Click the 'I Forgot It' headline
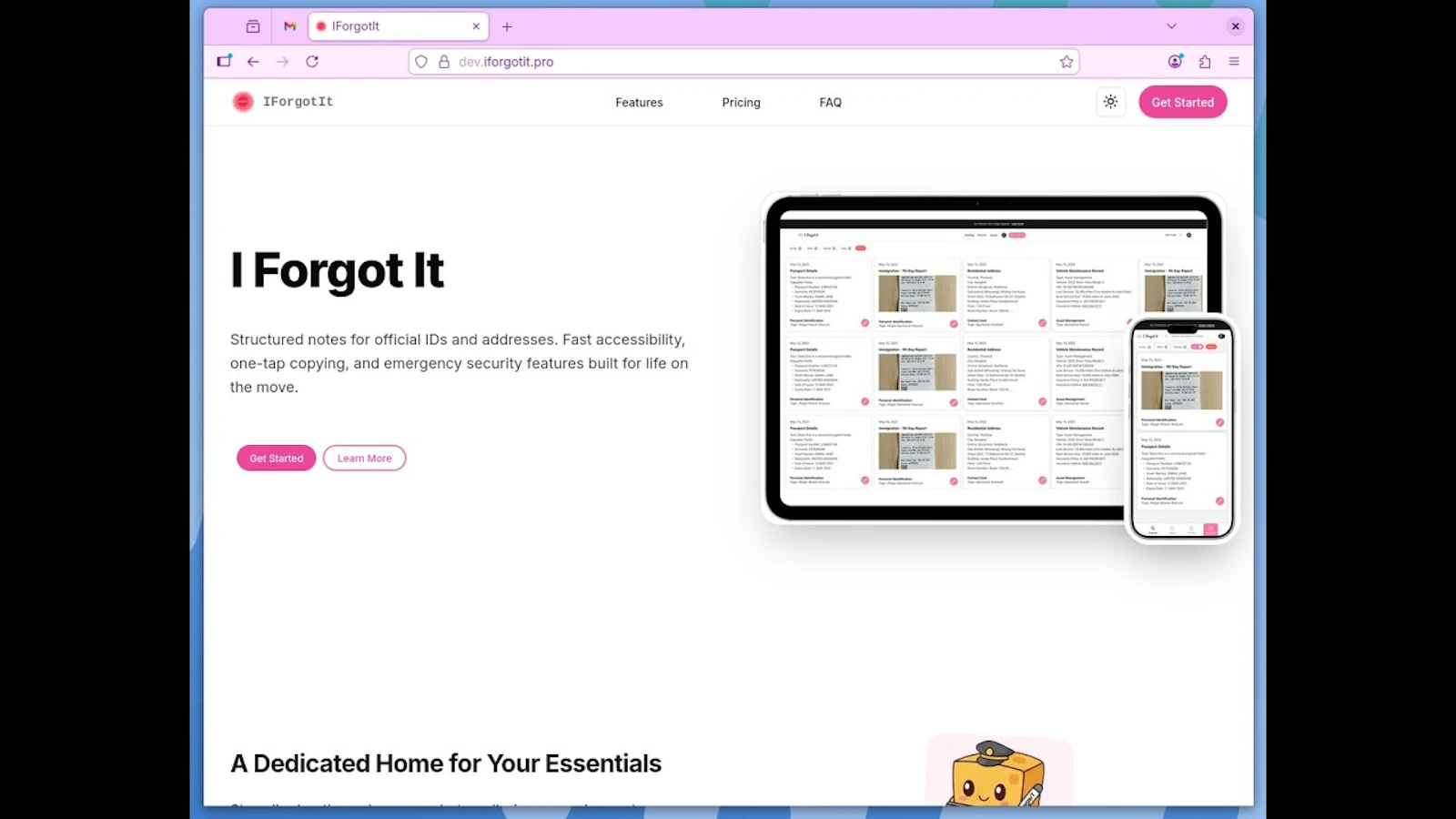The width and height of the screenshot is (1456, 819). pyautogui.click(x=337, y=270)
